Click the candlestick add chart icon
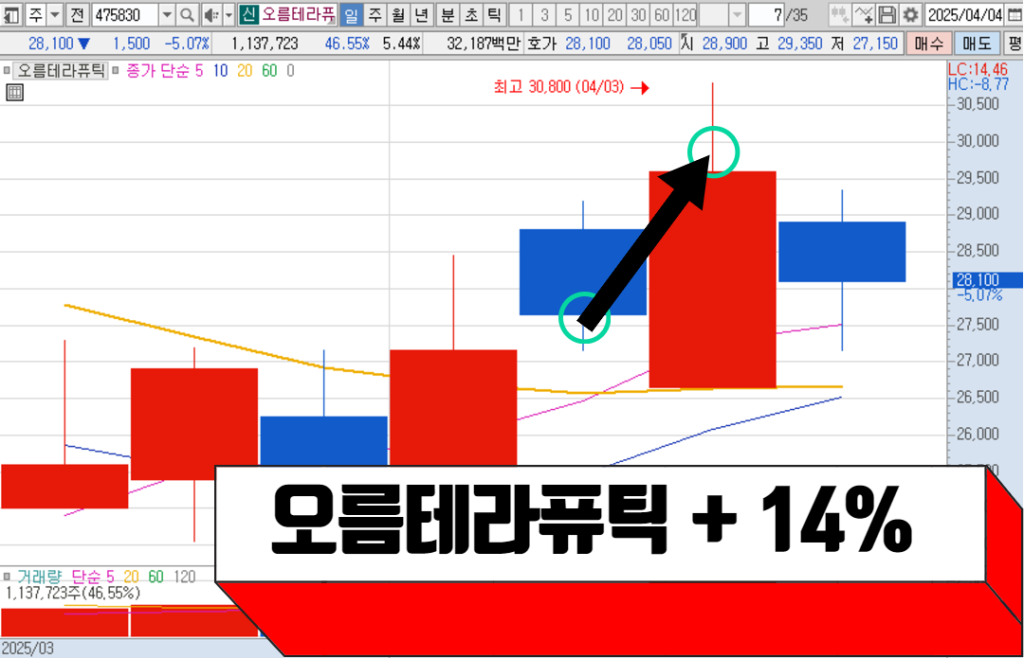Viewport: 1024px width, 658px height. tap(840, 14)
